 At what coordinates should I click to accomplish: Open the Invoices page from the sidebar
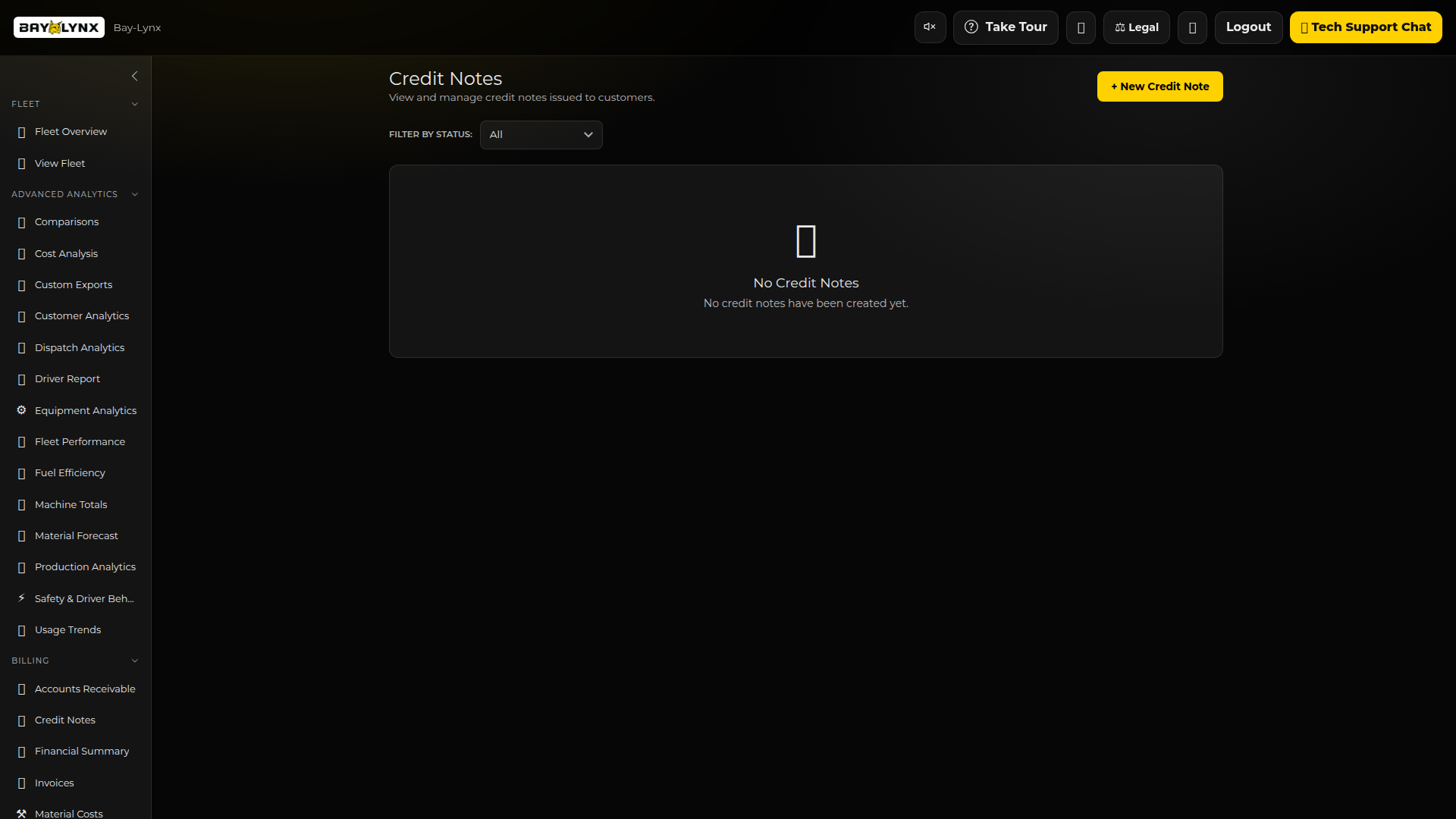click(x=55, y=783)
